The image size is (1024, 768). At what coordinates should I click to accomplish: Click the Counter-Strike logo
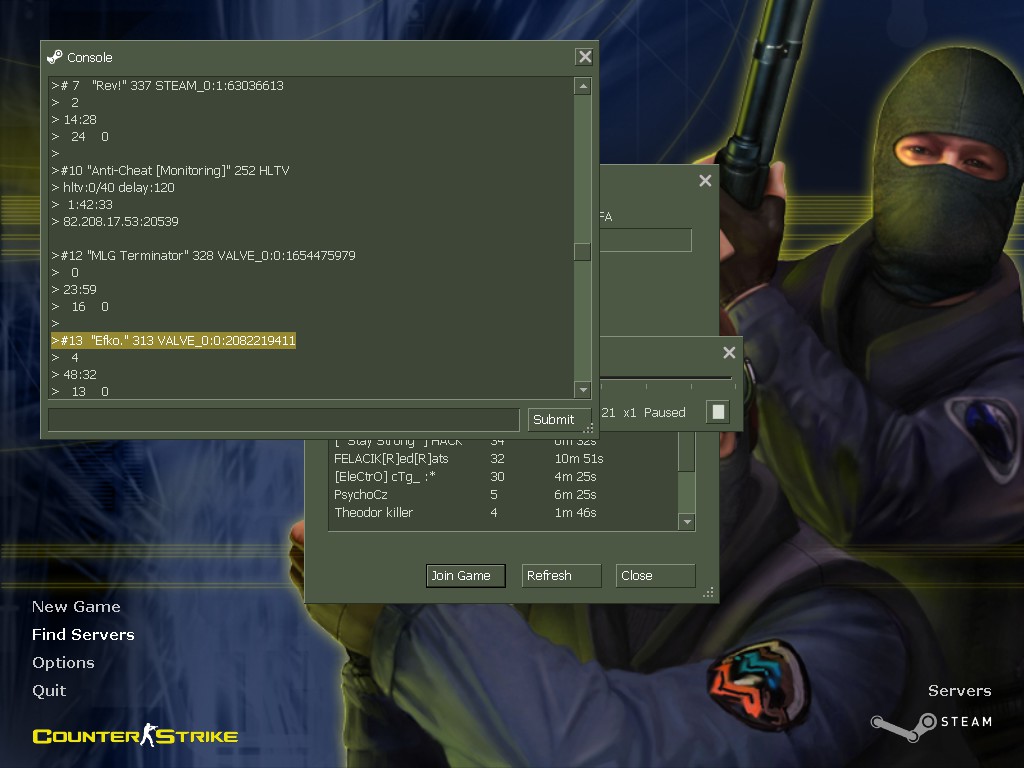135,735
